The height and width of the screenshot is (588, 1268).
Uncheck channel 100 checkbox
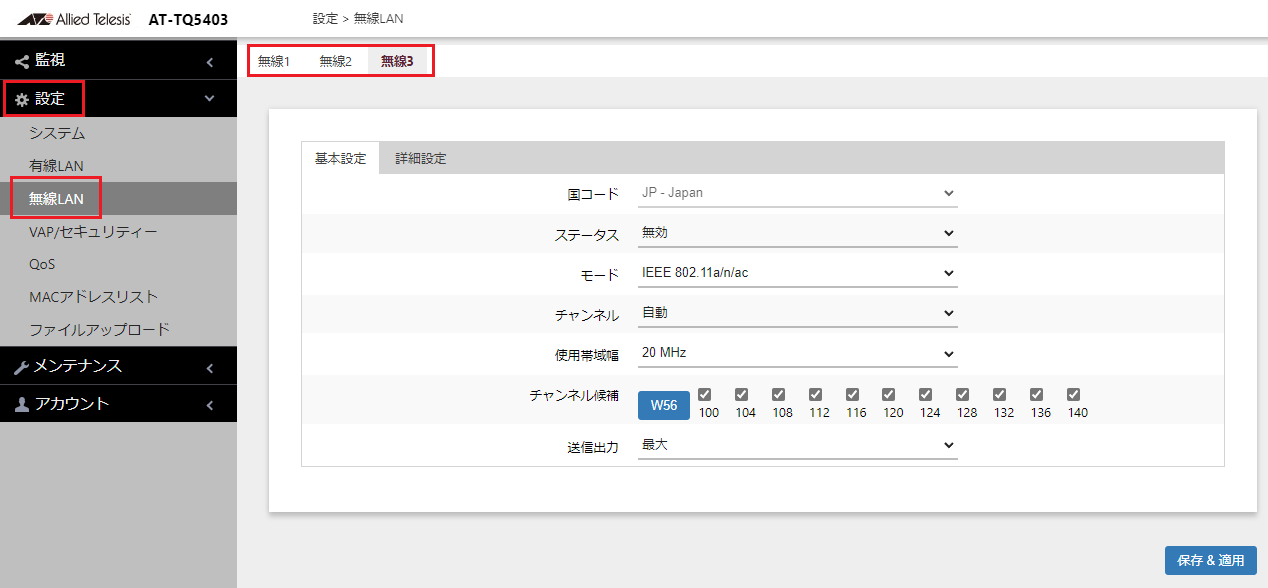[x=705, y=394]
